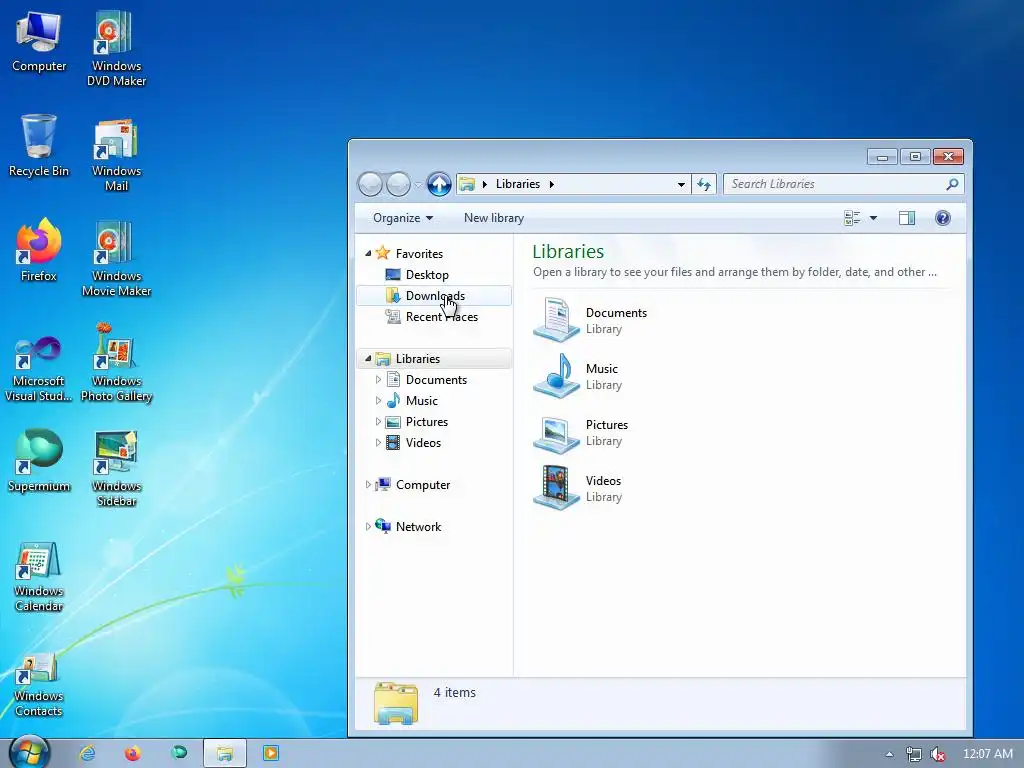The width and height of the screenshot is (1024, 768).
Task: Expand the arrow after Libraries breadcrumb
Action: (552, 184)
